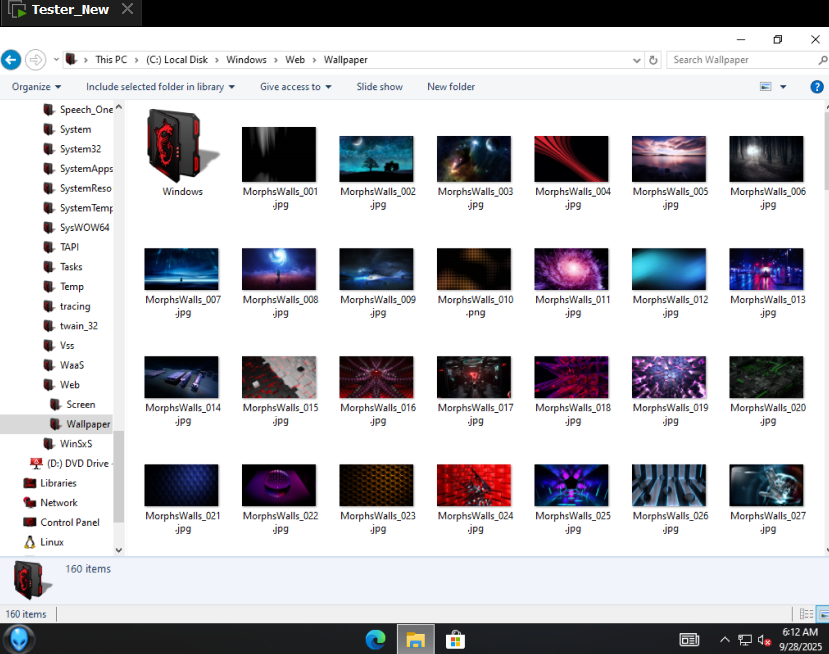
Task: Select MorphsWalls_027.jpg thumbnail
Action: pyautogui.click(x=767, y=485)
